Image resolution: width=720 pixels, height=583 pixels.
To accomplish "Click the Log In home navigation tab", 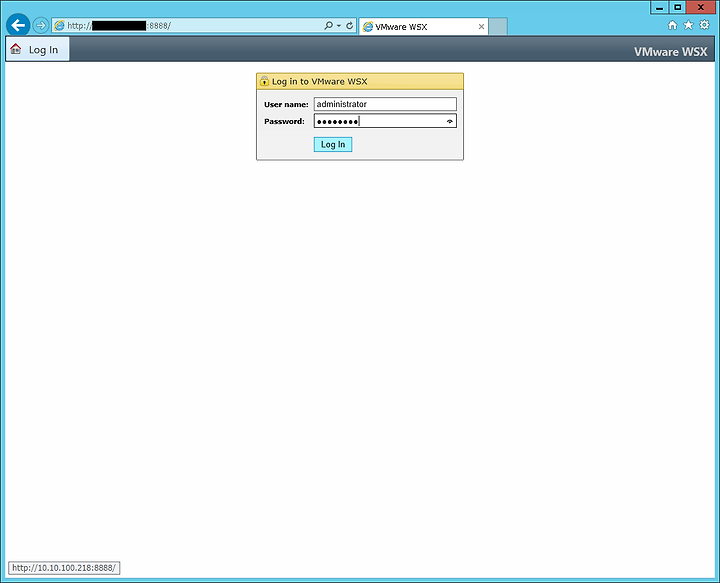I will tap(38, 49).
